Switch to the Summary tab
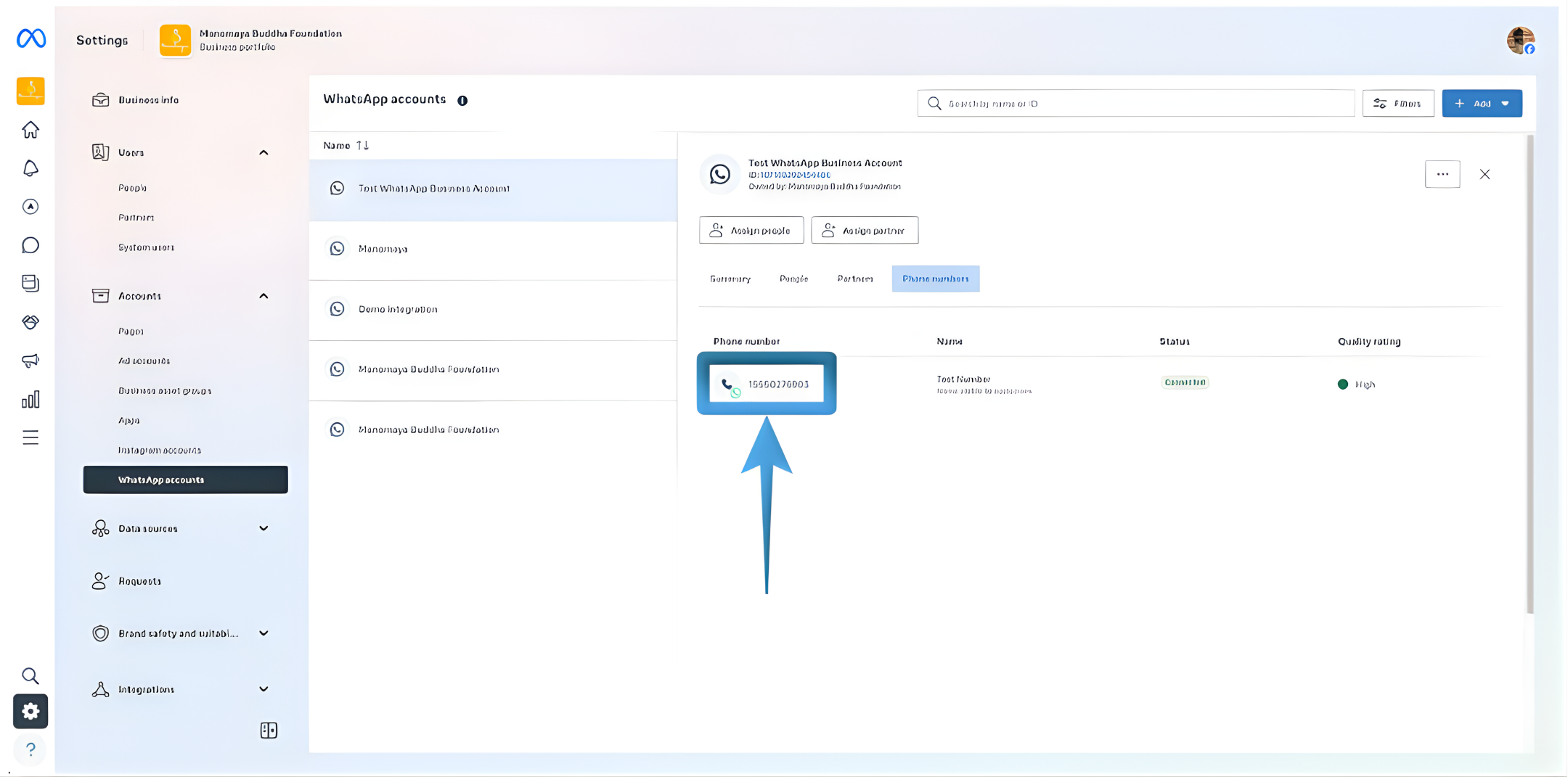Viewport: 1568px width, 777px height. (x=730, y=279)
